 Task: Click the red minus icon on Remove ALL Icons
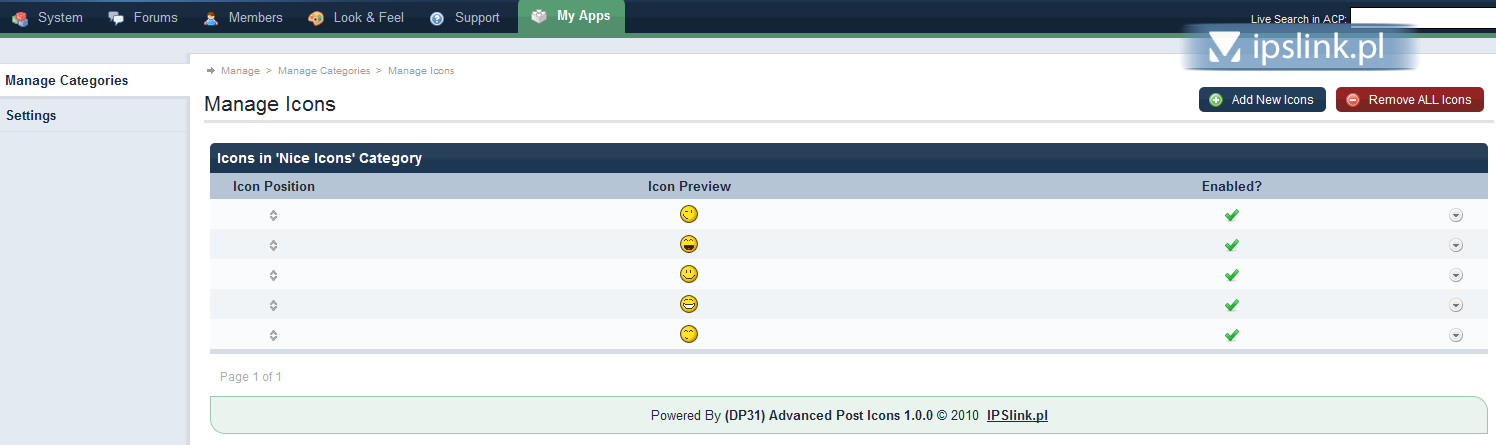(1353, 100)
